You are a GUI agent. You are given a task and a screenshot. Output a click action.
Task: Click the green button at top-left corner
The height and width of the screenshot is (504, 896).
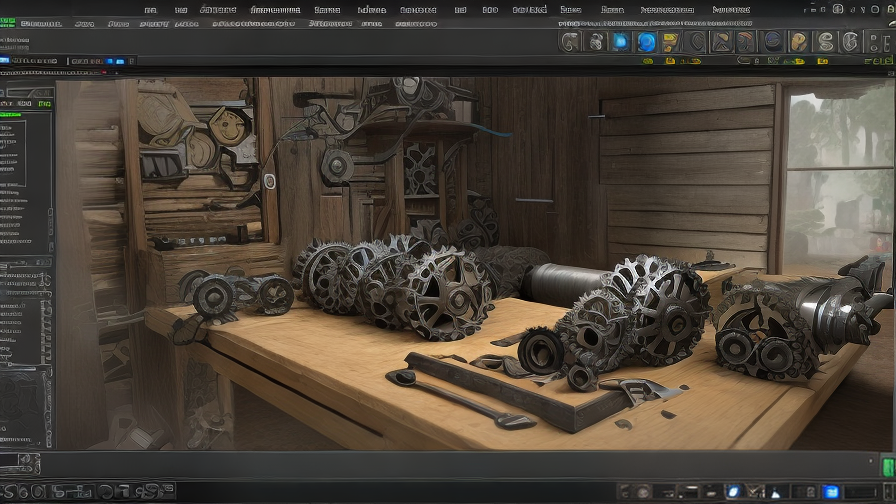[7, 23]
